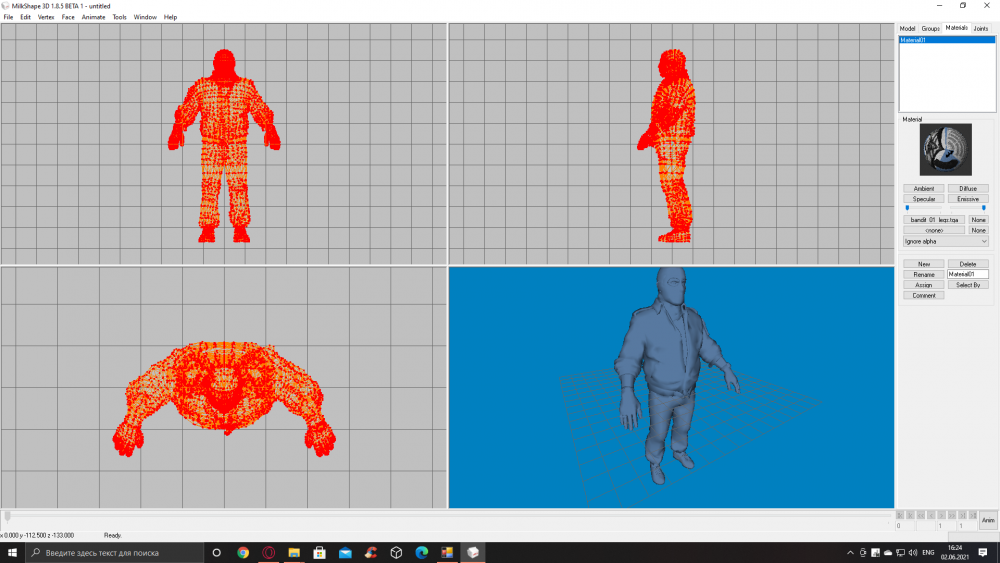Open Microsoft Store from the taskbar
Viewport: 1000px width, 563px height.
coord(320,553)
